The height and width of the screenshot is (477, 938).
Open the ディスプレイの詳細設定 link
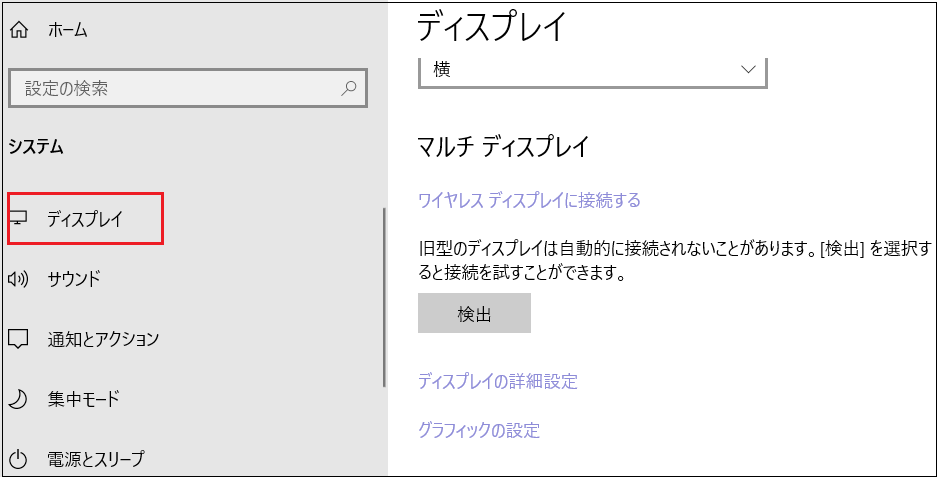pos(497,381)
